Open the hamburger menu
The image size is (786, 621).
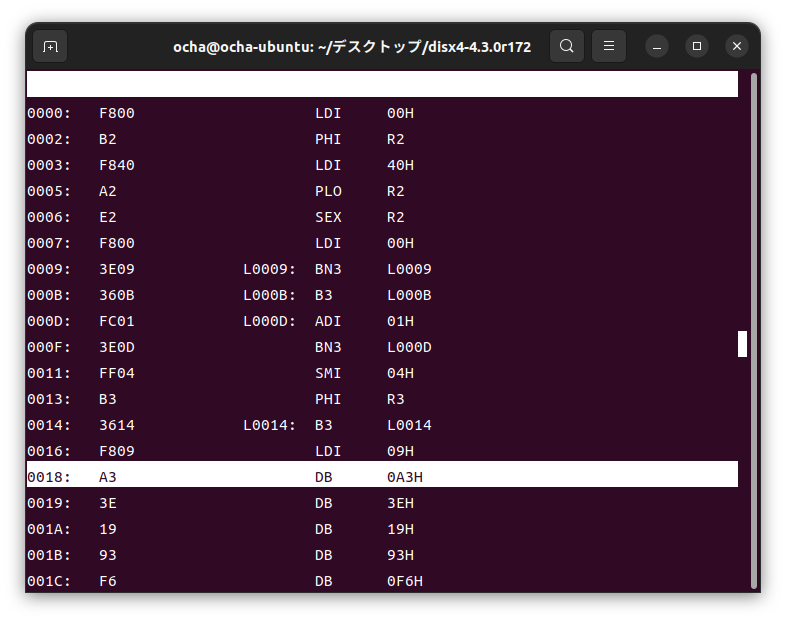point(609,47)
